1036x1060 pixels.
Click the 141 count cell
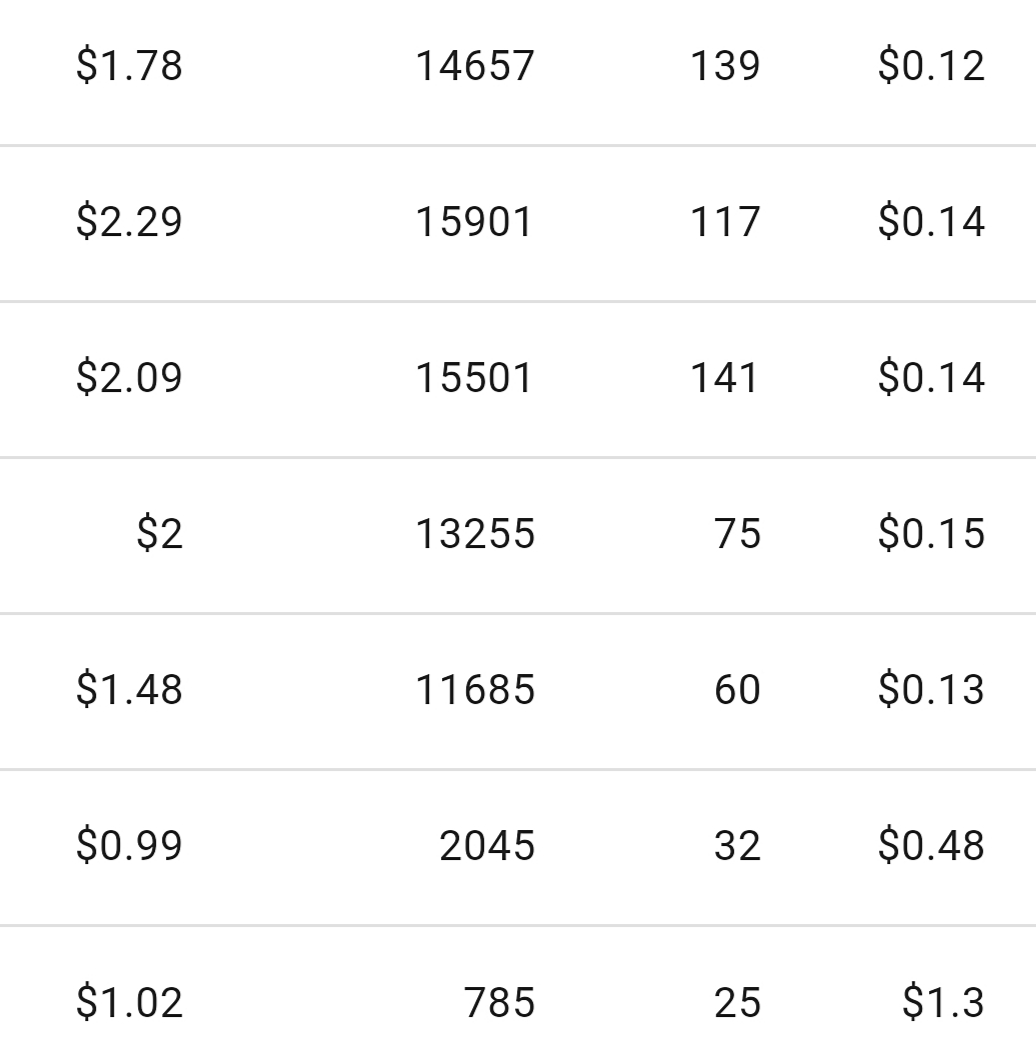725,378
